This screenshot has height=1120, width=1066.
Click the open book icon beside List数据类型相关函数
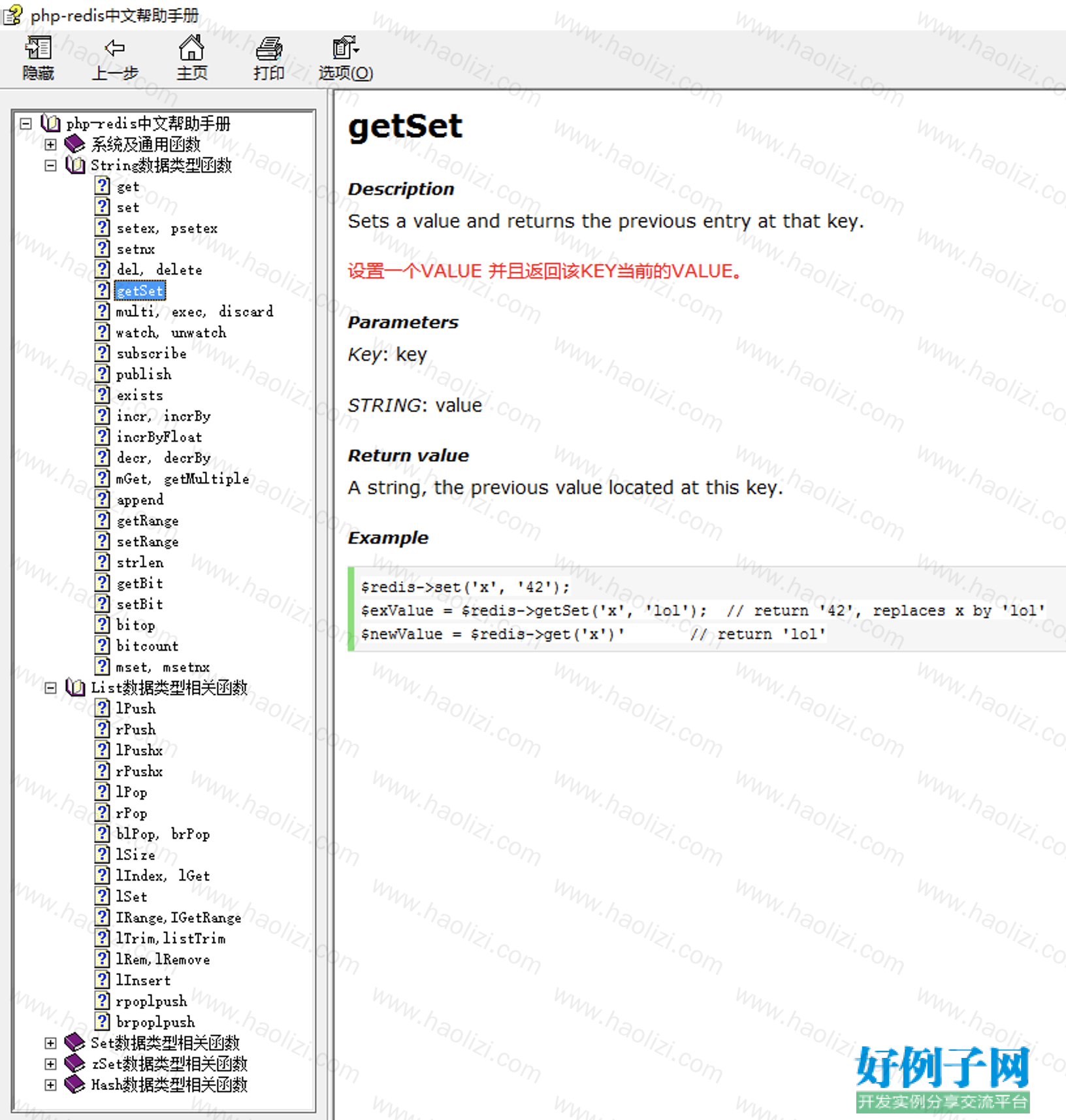coord(75,687)
